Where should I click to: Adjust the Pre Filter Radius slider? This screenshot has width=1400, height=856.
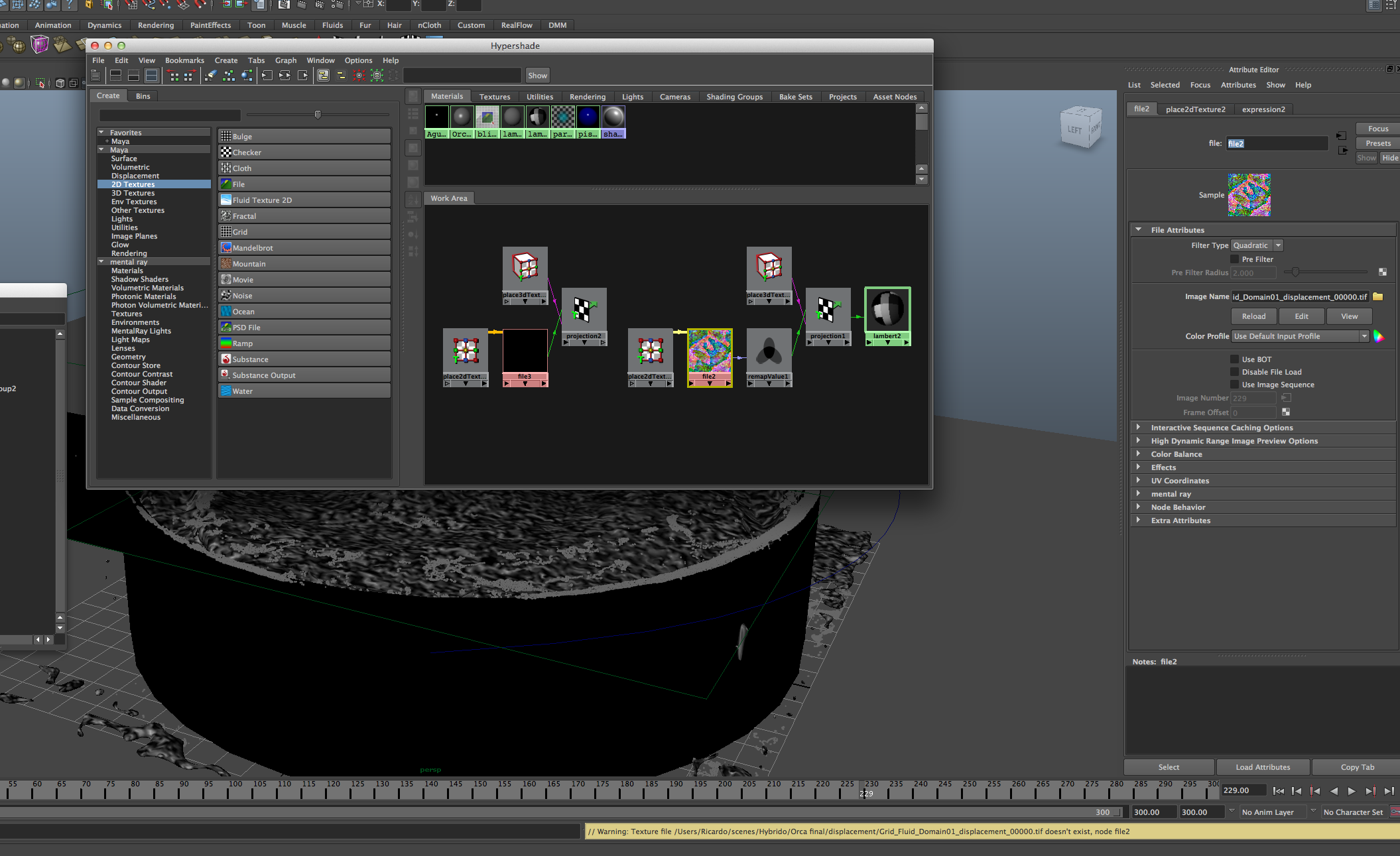[x=1295, y=272]
